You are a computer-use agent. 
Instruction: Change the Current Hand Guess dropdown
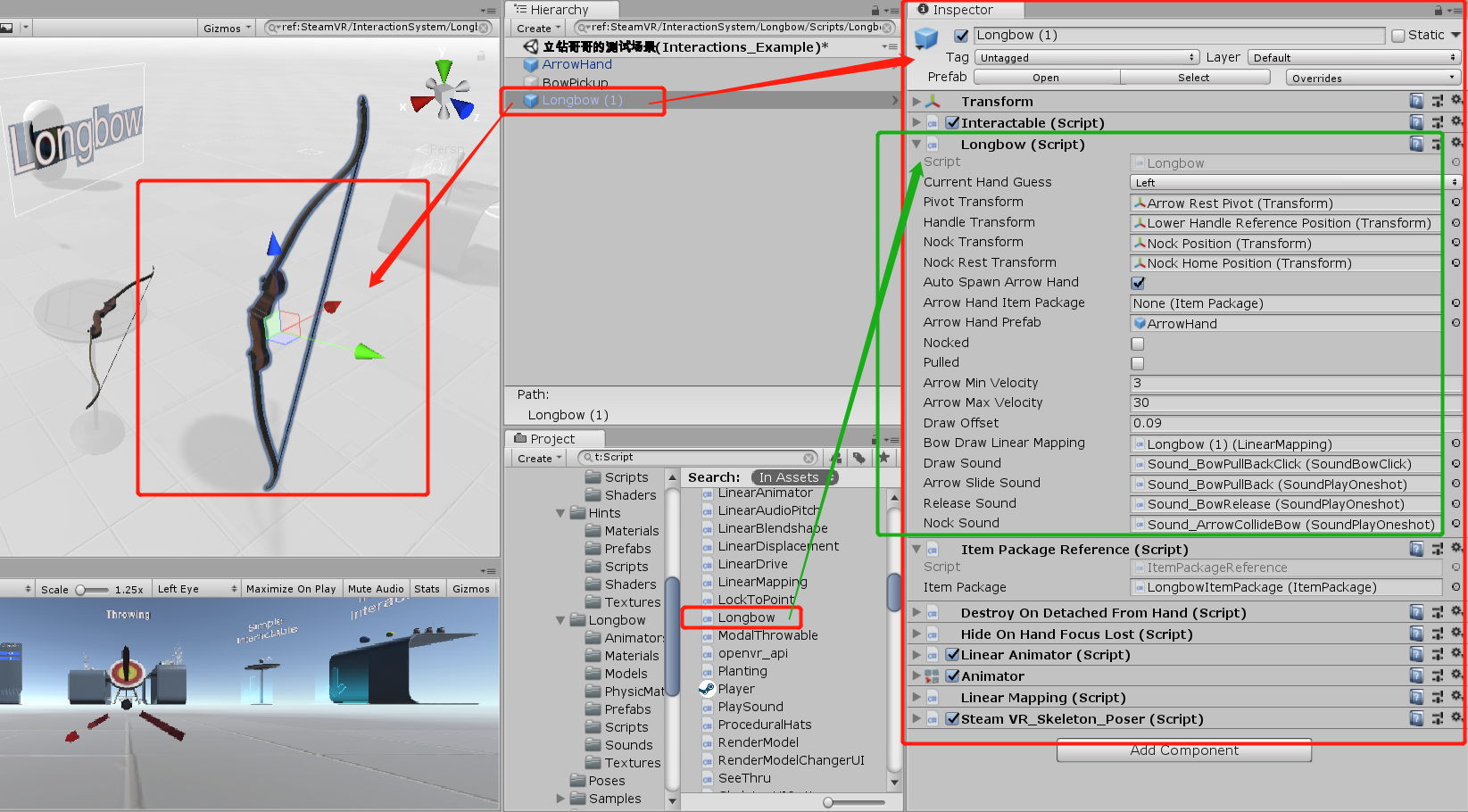1285,182
